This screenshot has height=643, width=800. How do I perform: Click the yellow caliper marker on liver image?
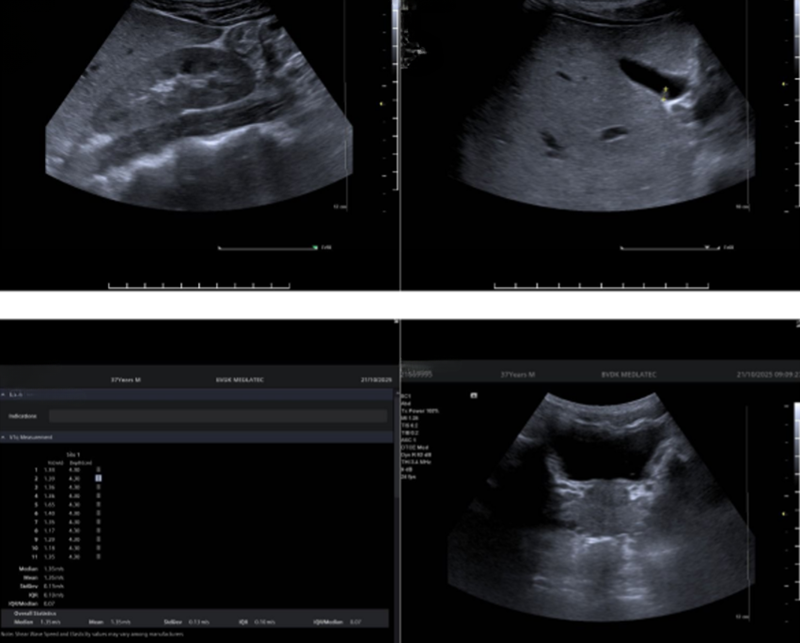(663, 92)
